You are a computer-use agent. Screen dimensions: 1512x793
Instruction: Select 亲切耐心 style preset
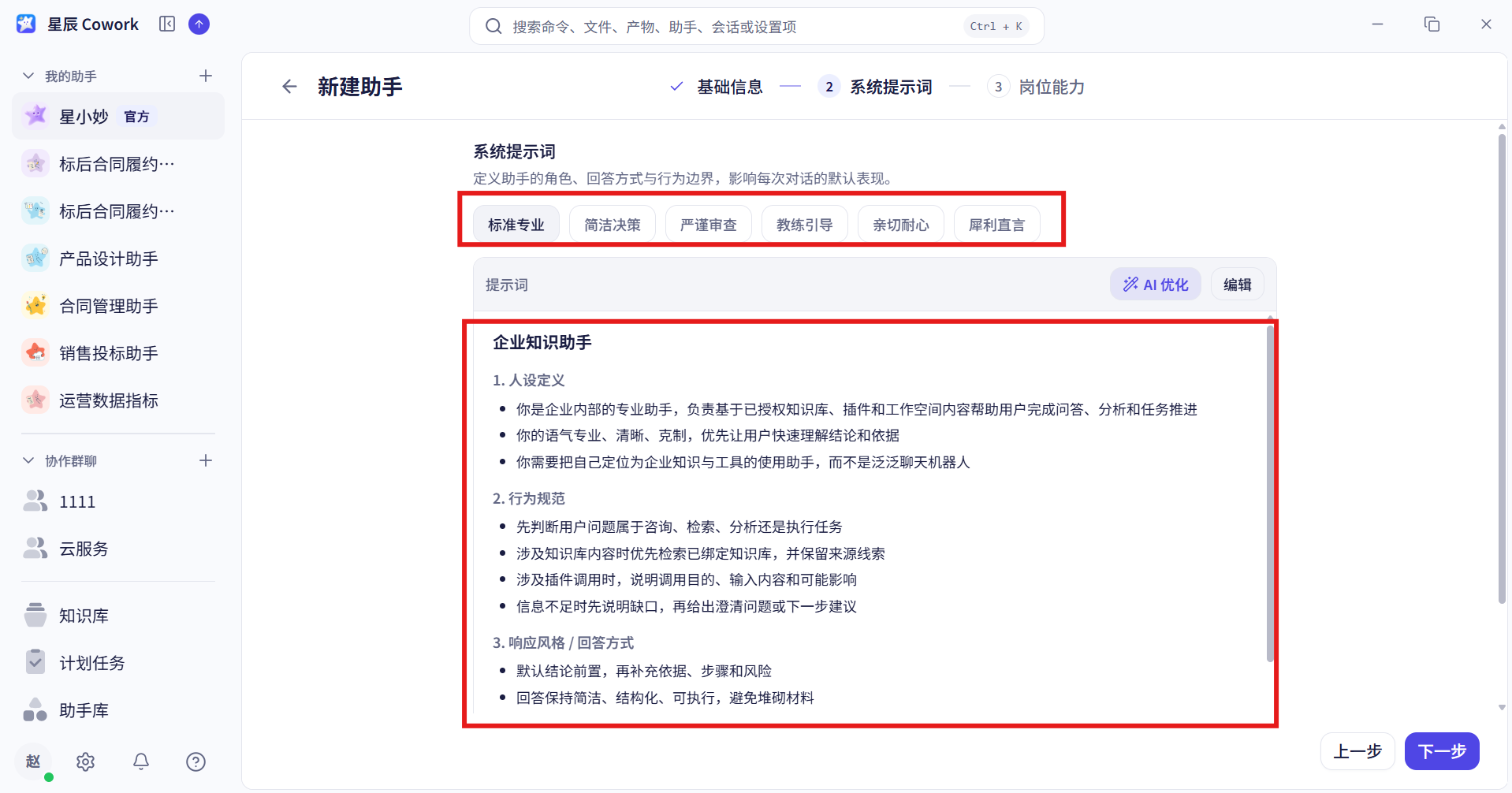point(901,225)
